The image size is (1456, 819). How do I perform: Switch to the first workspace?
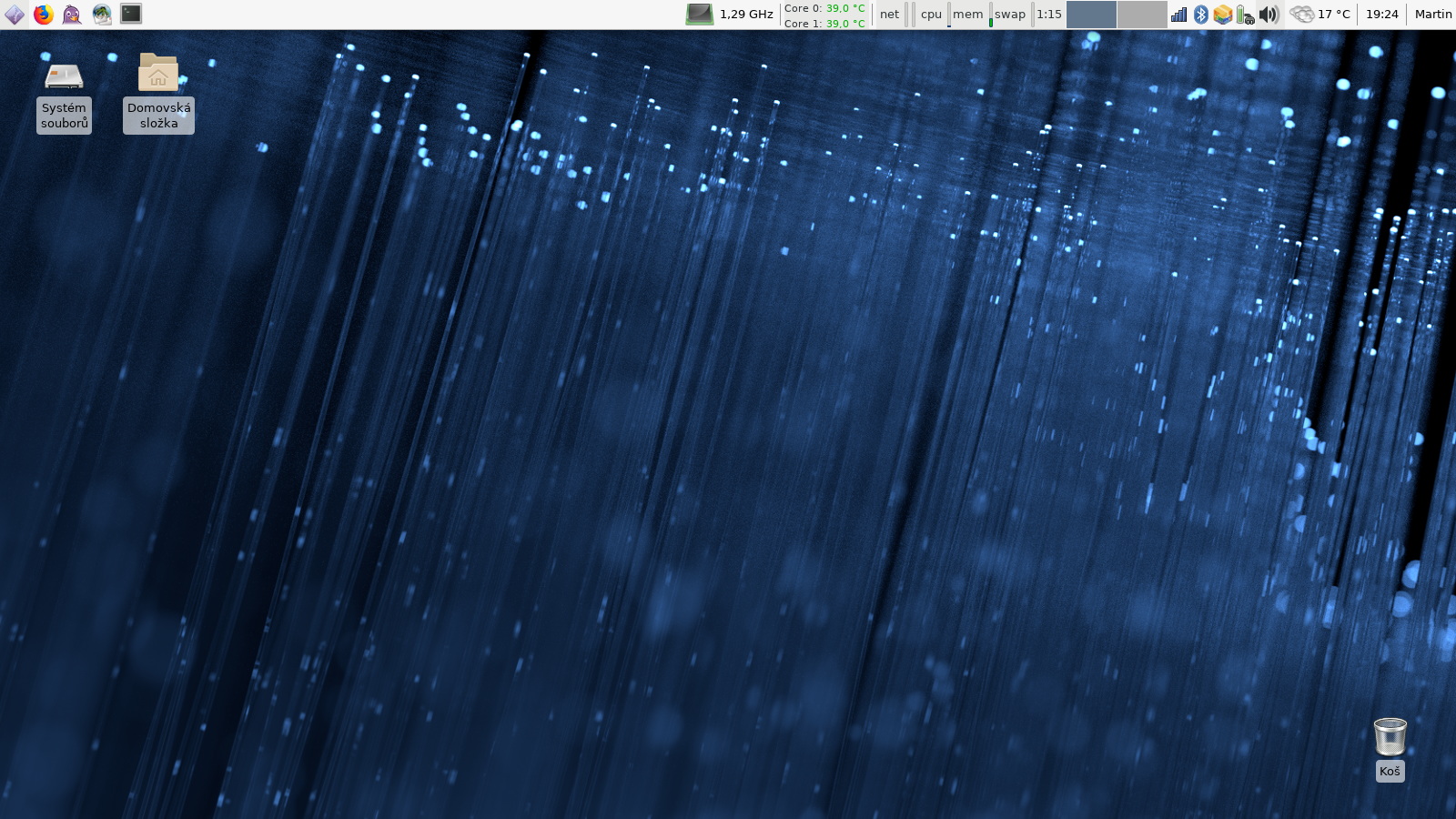1091,14
